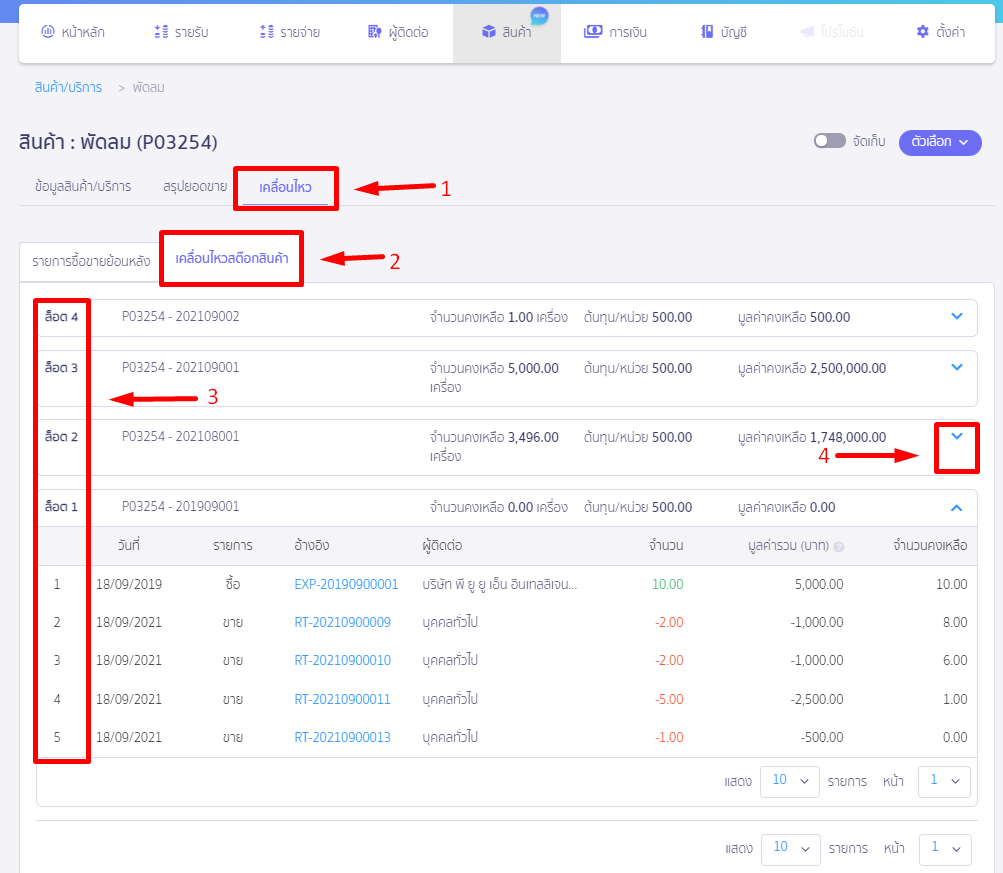Image resolution: width=1003 pixels, height=873 pixels.
Task: Click the contacts icon in navbar
Action: click(x=374, y=32)
